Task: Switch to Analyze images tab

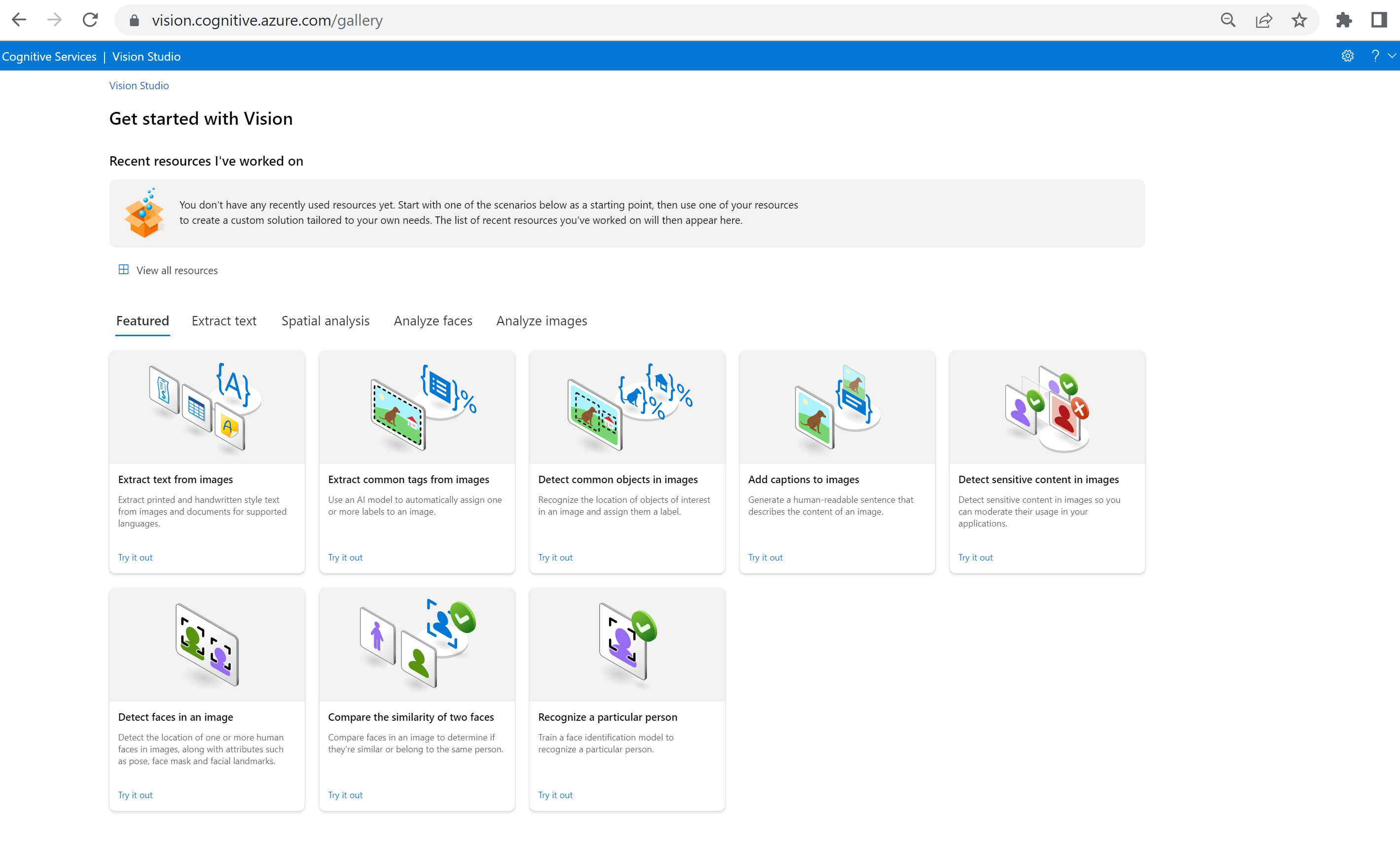Action: [x=541, y=321]
